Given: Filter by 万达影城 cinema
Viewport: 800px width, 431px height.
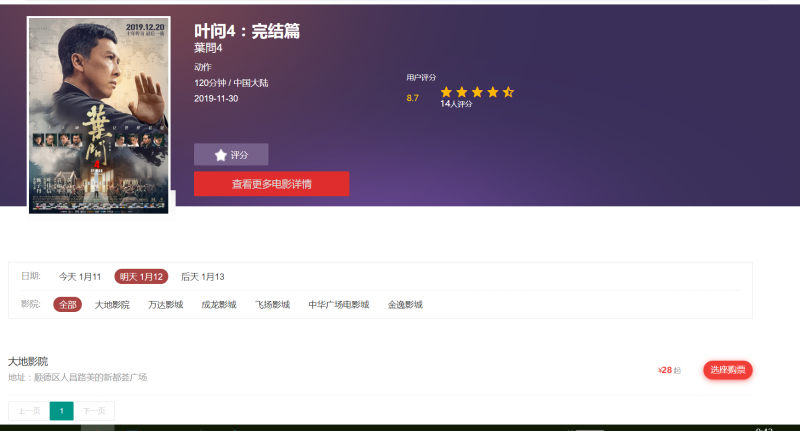Looking at the screenshot, I should [x=165, y=305].
